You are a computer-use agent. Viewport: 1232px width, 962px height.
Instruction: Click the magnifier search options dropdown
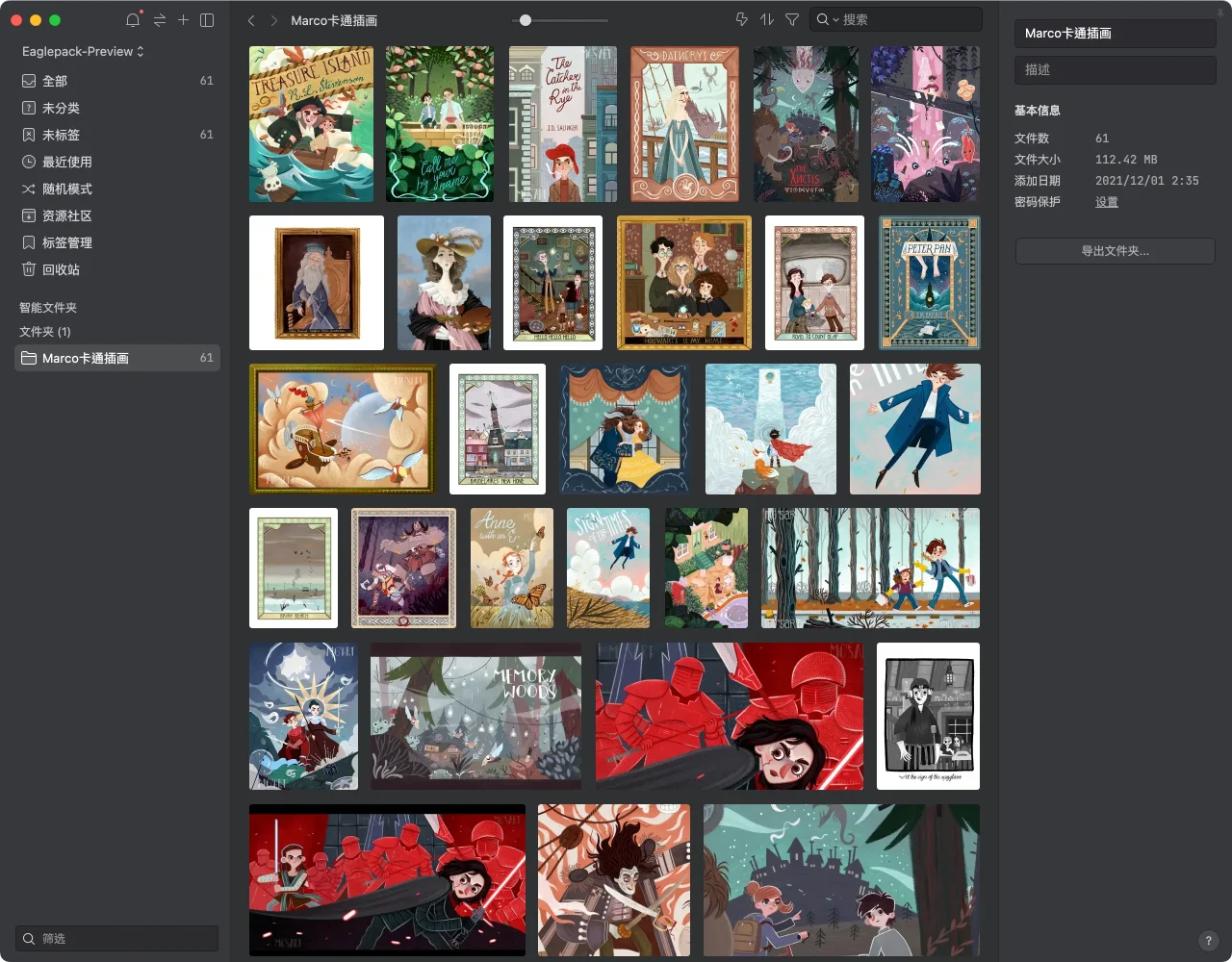pyautogui.click(x=828, y=19)
